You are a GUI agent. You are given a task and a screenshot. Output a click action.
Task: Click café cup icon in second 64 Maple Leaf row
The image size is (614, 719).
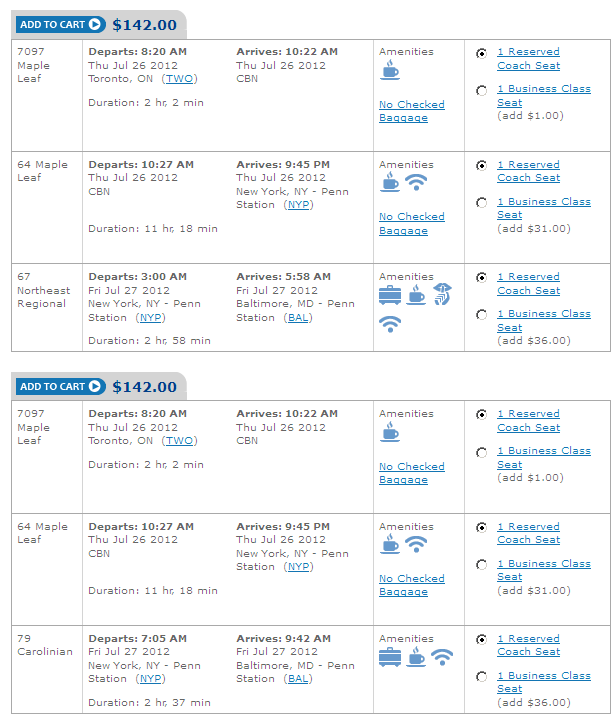point(390,544)
